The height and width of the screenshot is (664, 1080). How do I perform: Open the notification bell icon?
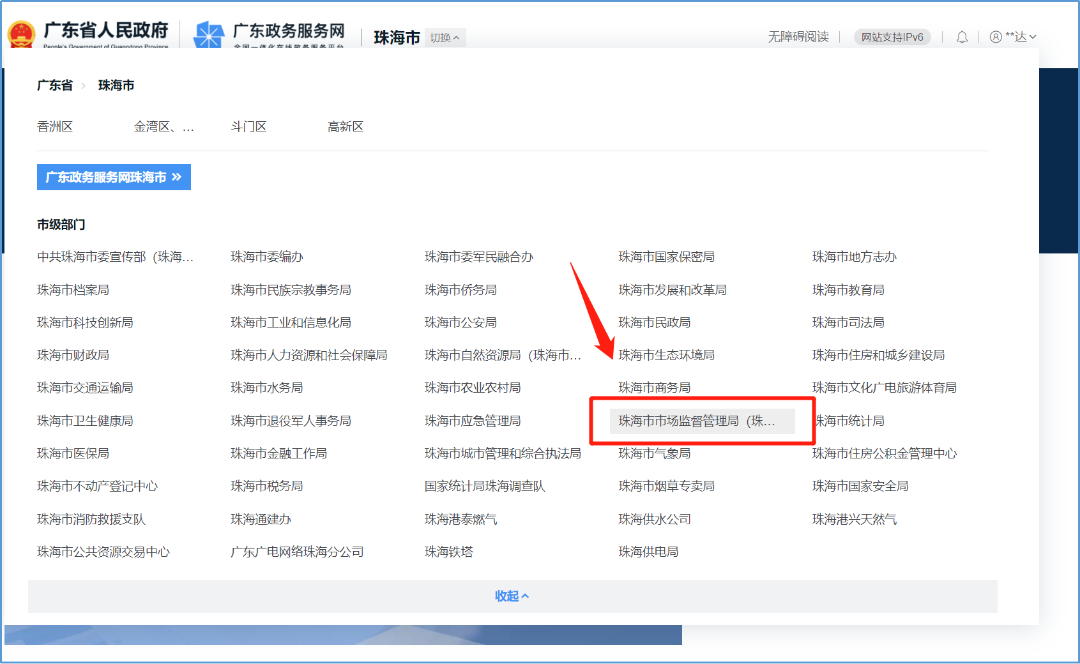pos(962,37)
